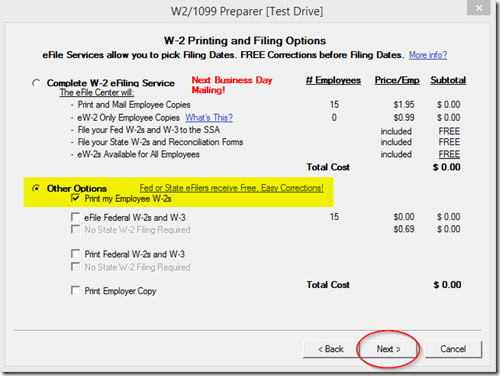Go to the Next step
Image resolution: width=500 pixels, height=376 pixels.
[388, 349]
